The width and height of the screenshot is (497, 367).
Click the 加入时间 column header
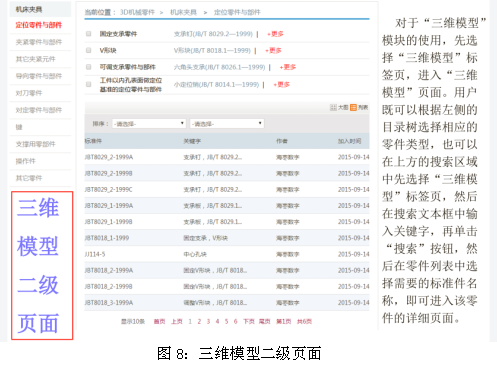pyautogui.click(x=349, y=141)
